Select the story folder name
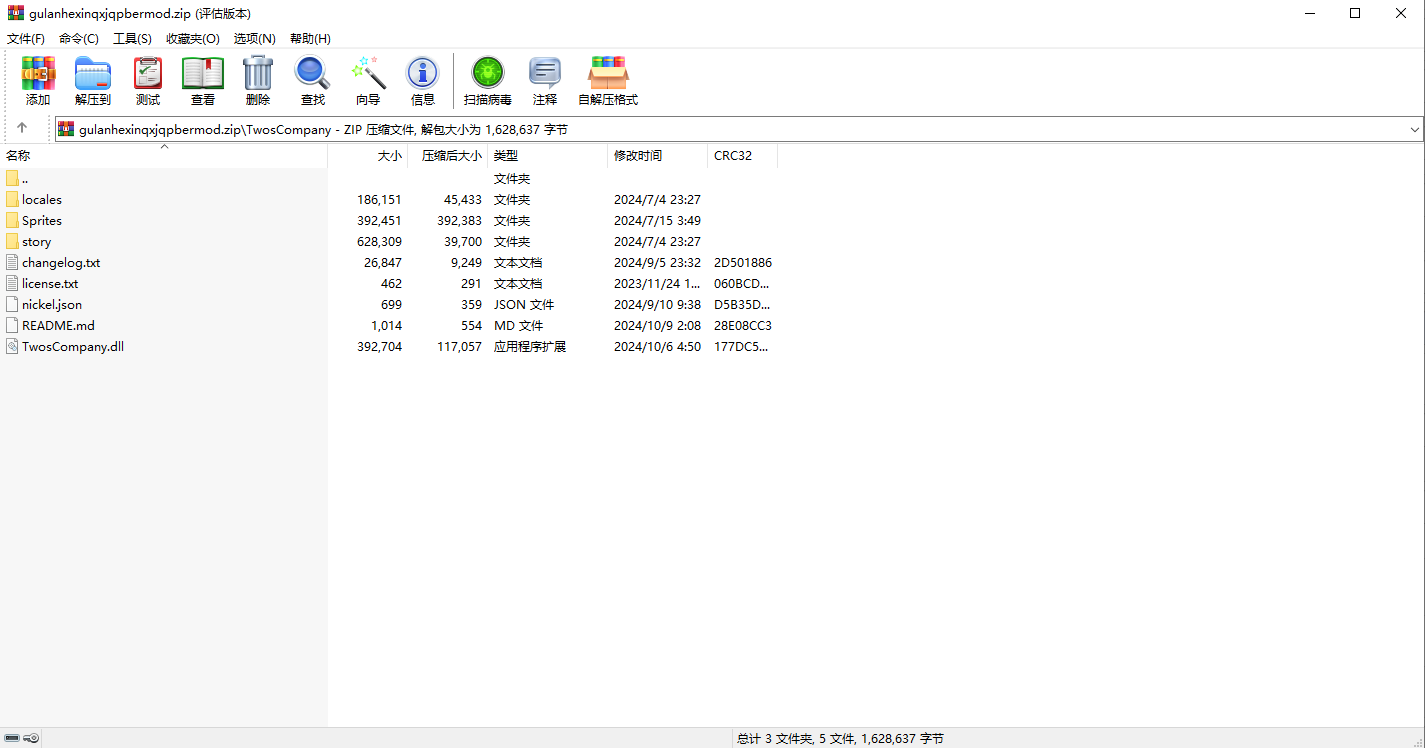 point(36,241)
